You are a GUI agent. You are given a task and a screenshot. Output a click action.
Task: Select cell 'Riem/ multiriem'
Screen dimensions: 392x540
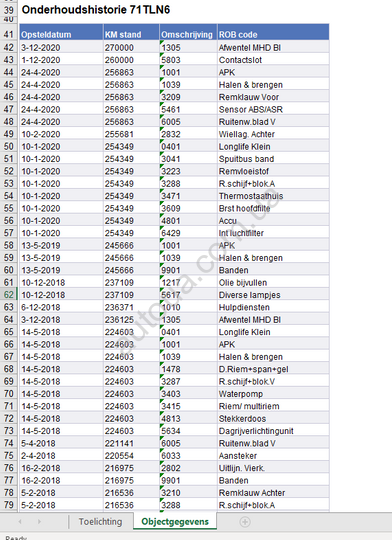click(x=273, y=406)
